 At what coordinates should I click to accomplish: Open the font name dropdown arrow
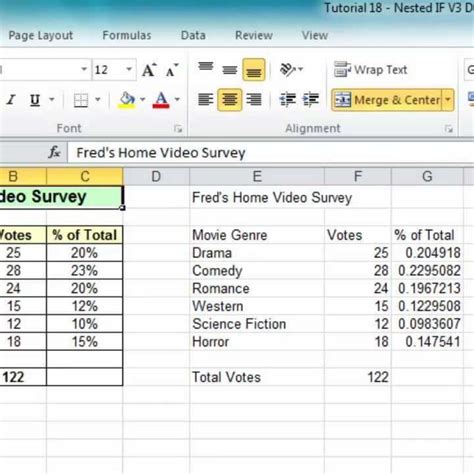coord(84,70)
